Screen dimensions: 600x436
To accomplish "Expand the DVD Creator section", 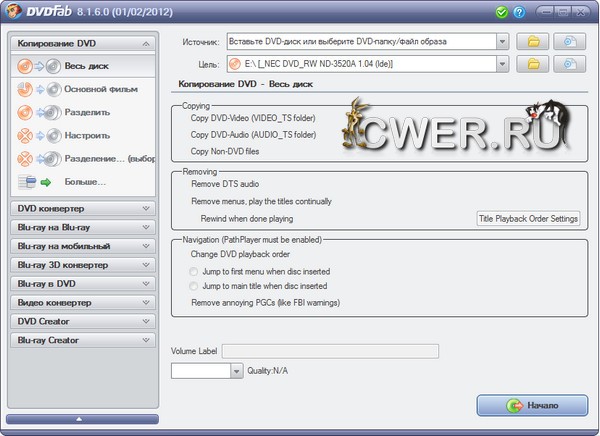I will 83,321.
